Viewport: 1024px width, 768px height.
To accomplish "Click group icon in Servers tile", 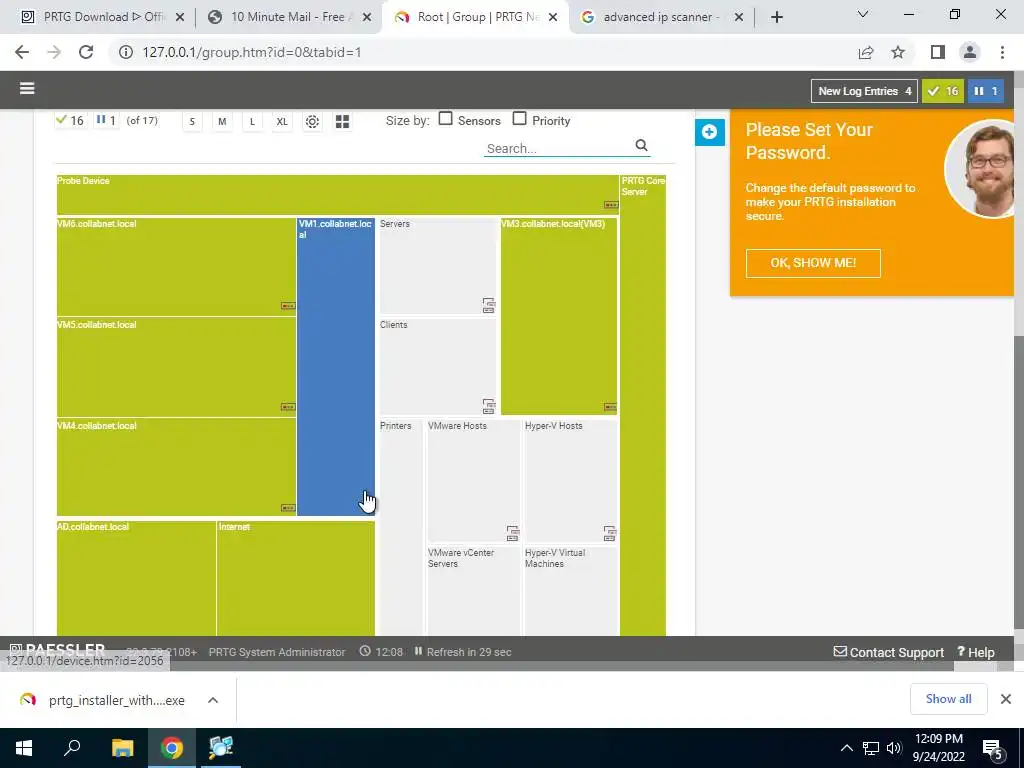I will pos(488,305).
